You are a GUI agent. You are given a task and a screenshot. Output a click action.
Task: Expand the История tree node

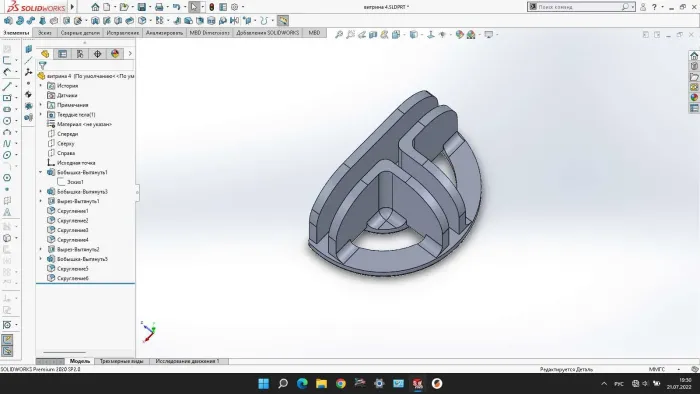point(41,86)
